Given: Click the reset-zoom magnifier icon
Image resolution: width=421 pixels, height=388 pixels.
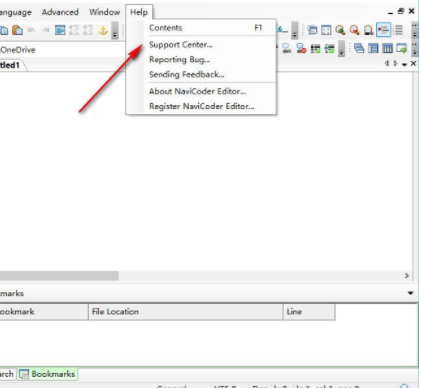Looking at the screenshot, I should [x=368, y=30].
